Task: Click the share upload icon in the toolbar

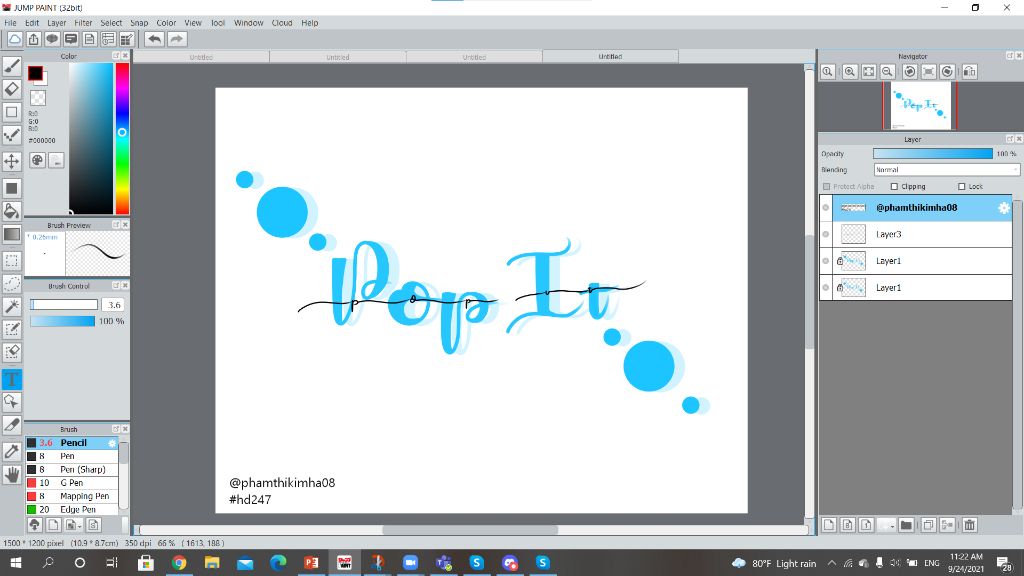Action: click(x=33, y=39)
